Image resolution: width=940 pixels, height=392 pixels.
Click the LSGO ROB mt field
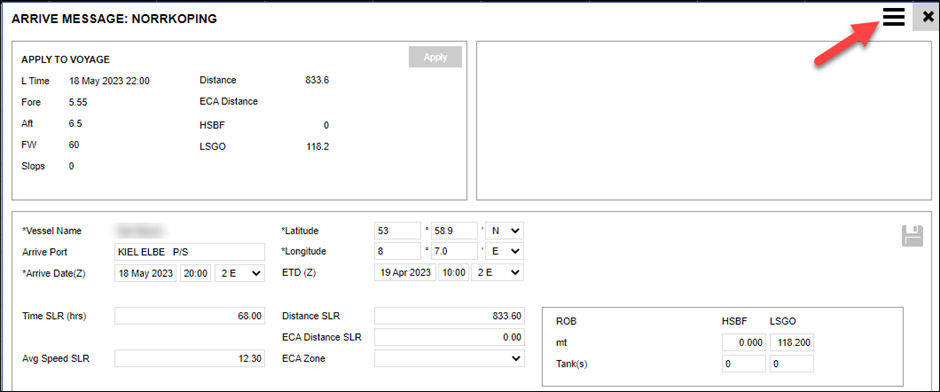[x=792, y=343]
